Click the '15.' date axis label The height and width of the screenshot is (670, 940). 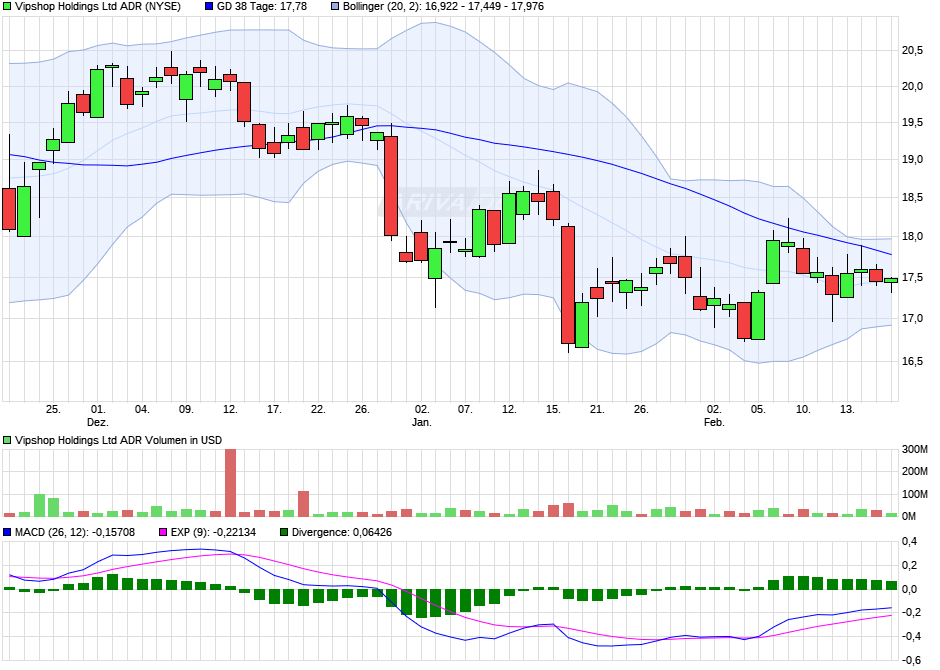point(553,409)
